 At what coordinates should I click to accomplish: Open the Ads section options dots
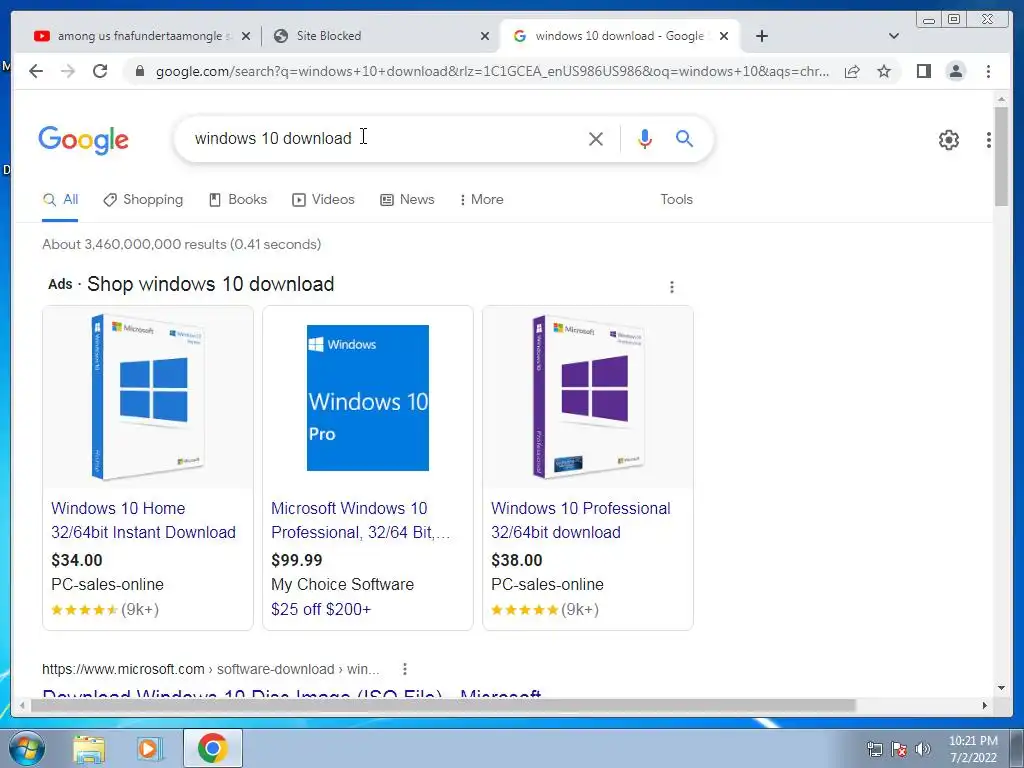pyautogui.click(x=672, y=287)
